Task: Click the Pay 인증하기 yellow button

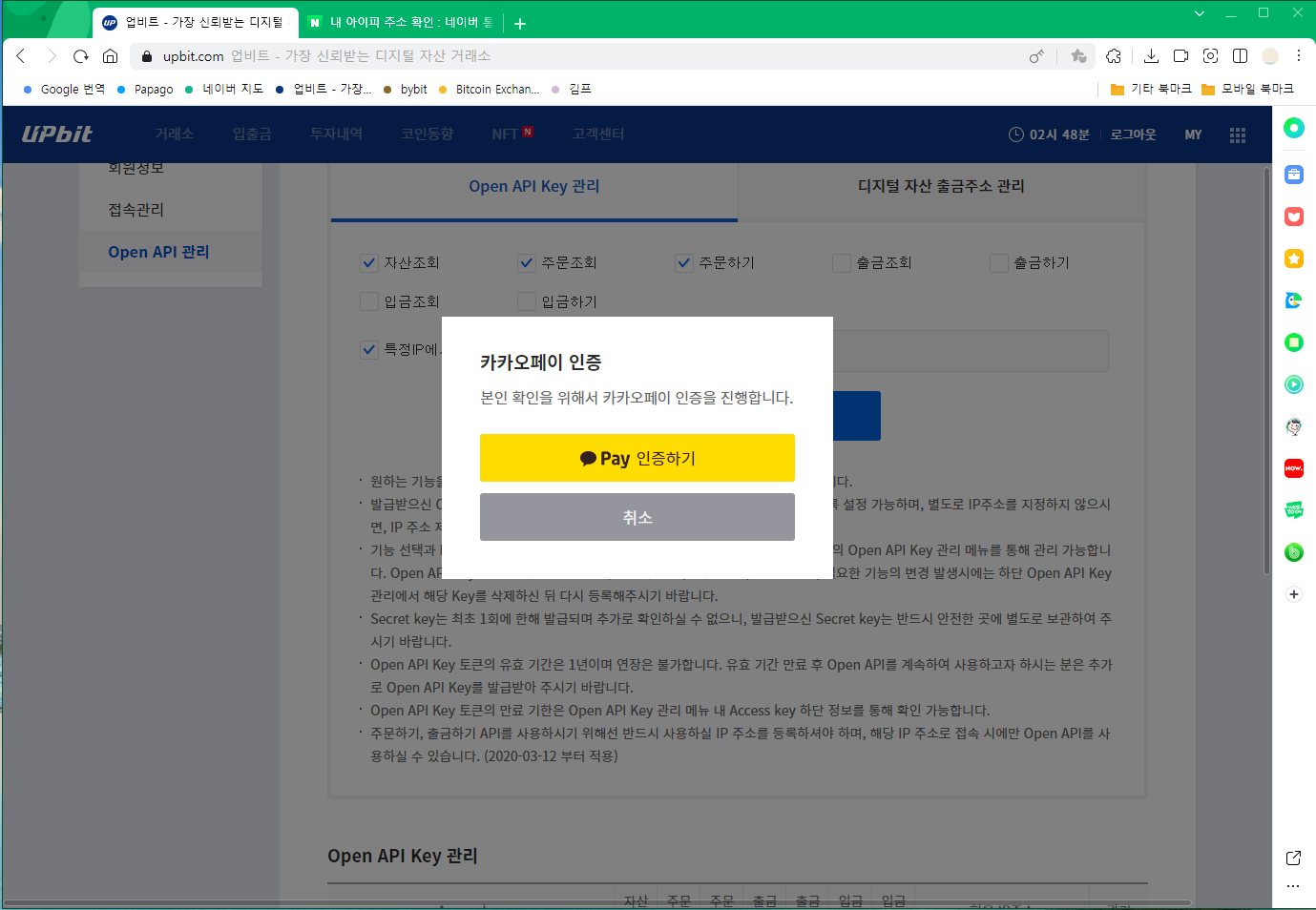Action: point(637,458)
